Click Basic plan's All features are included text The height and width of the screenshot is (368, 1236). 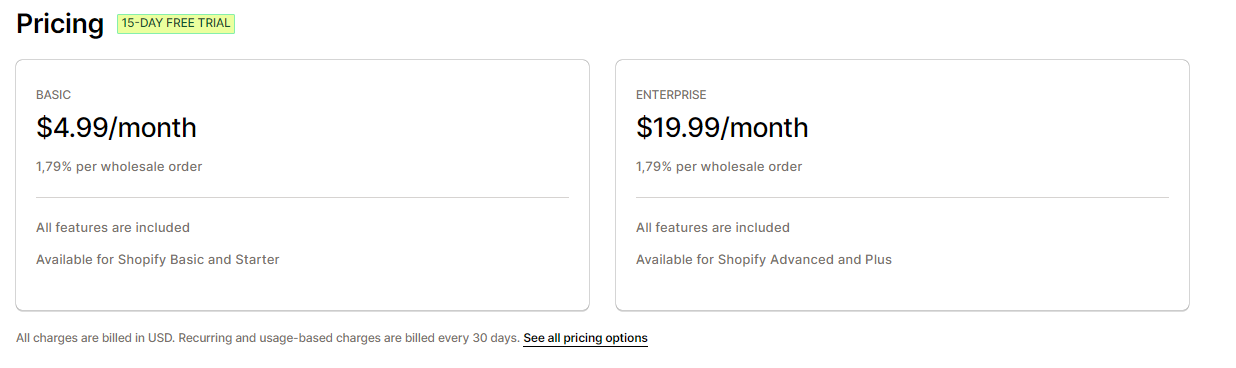[113, 228]
